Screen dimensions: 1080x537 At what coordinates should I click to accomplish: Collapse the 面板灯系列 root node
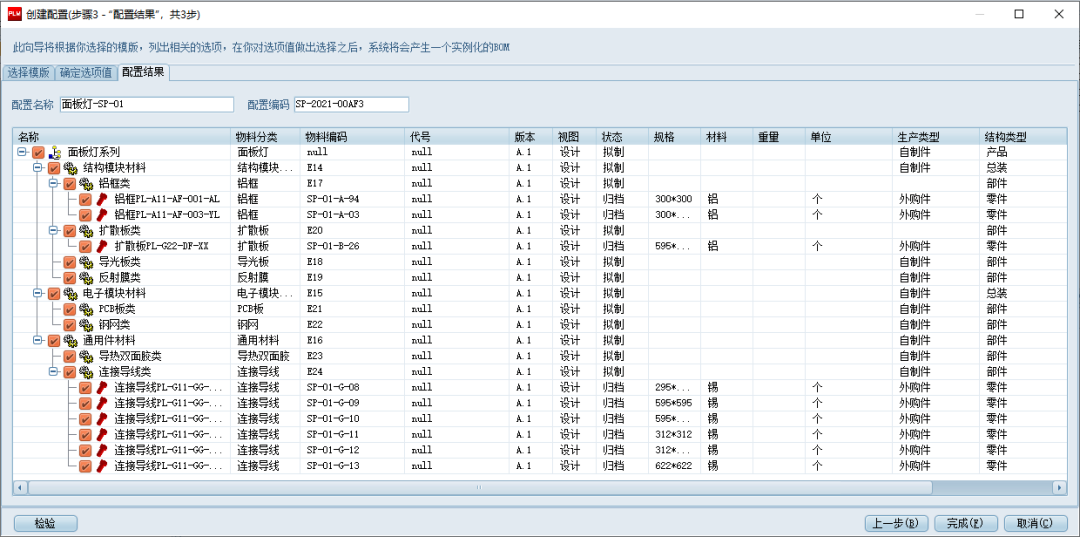tap(22, 152)
